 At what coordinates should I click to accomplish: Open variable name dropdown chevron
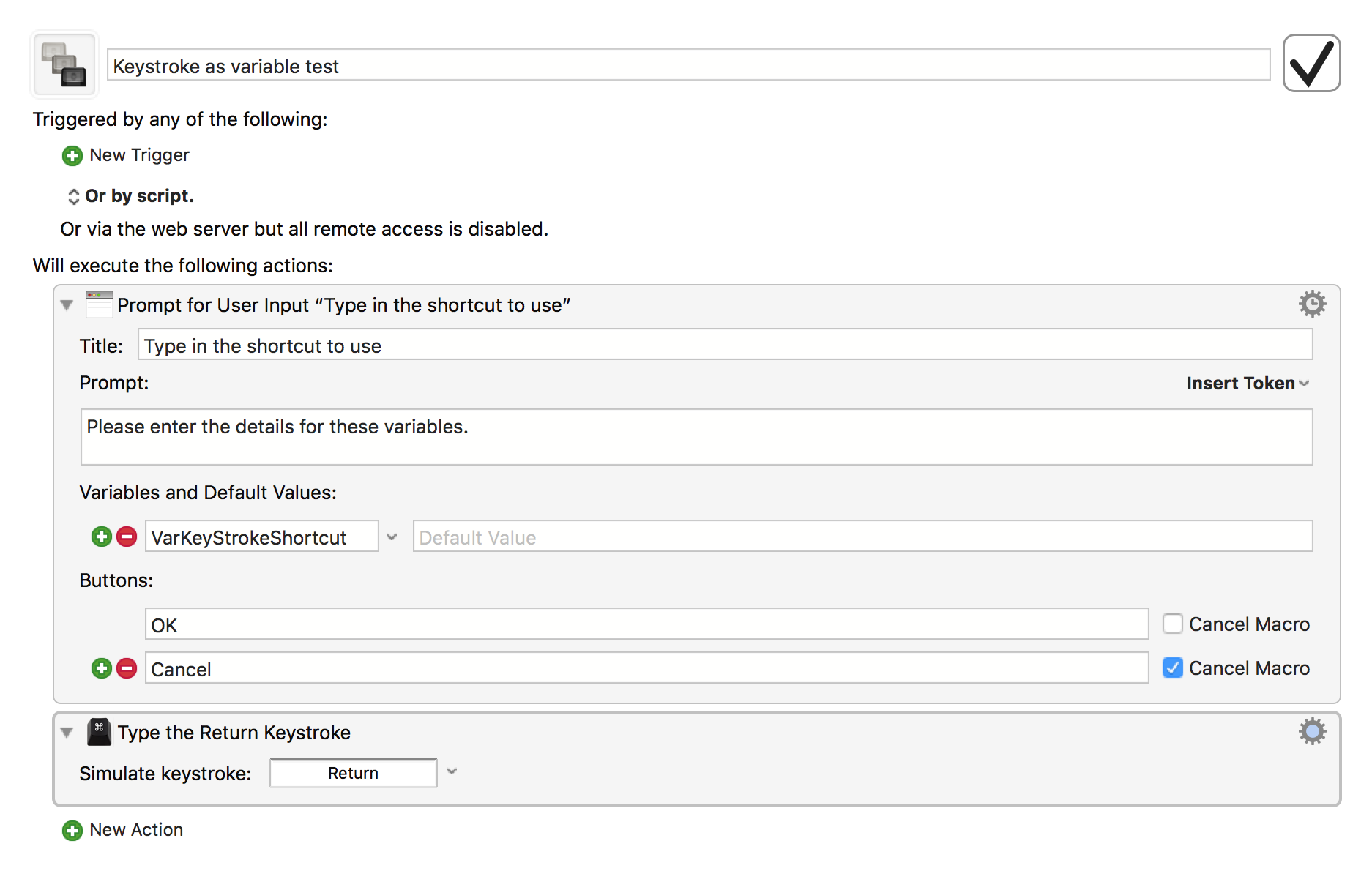[x=392, y=537]
